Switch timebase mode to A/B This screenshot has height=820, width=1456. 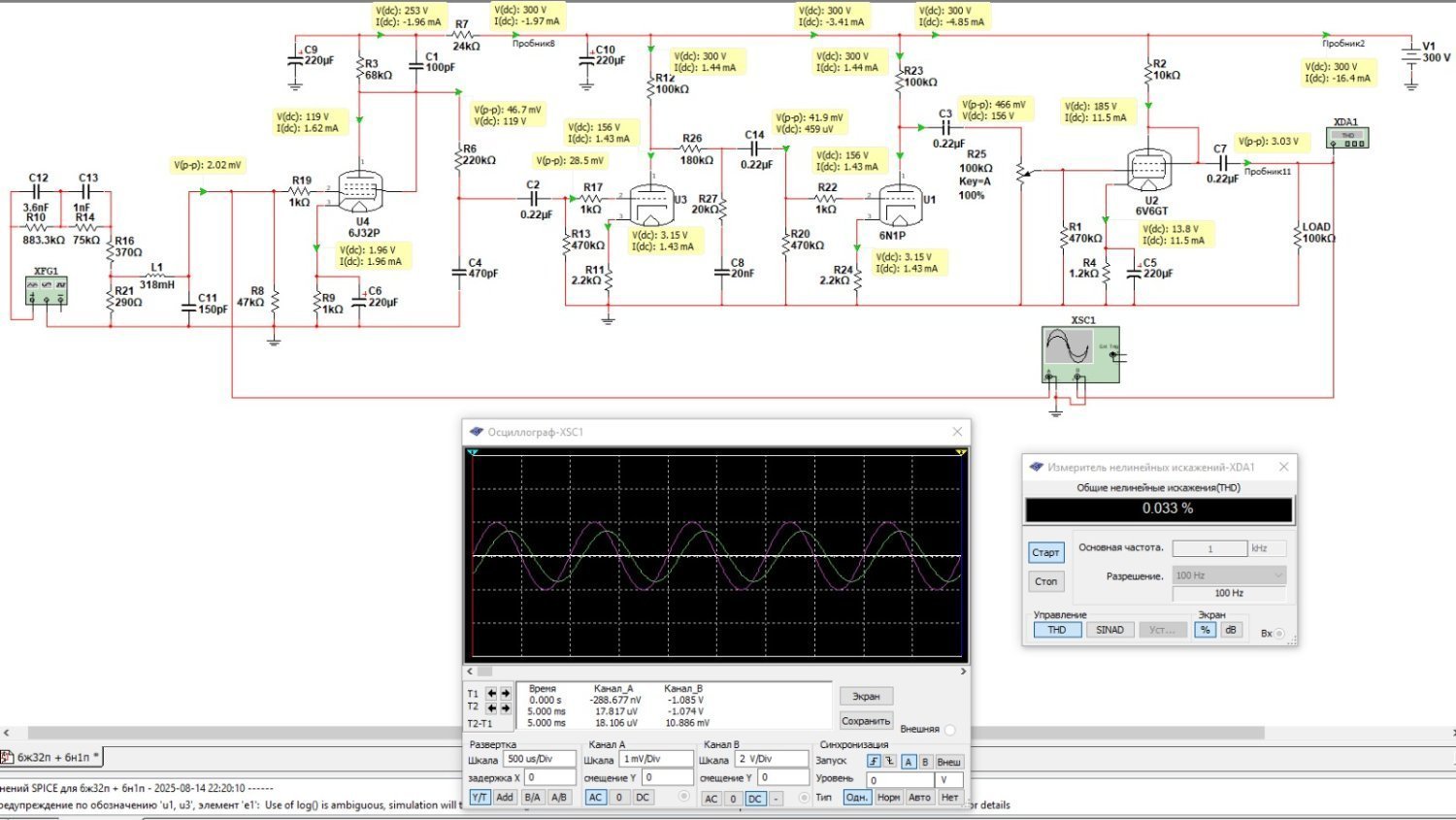(559, 797)
